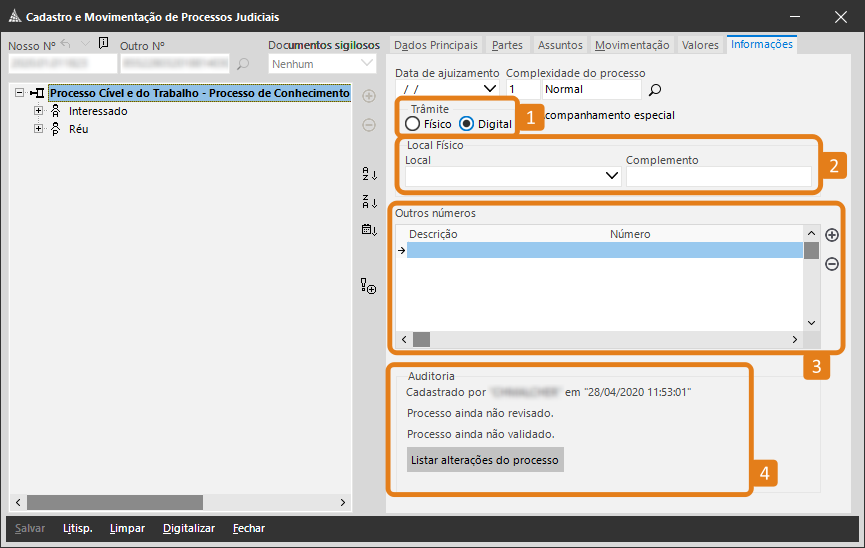Expand the Interessado tree node

click(x=39, y=111)
